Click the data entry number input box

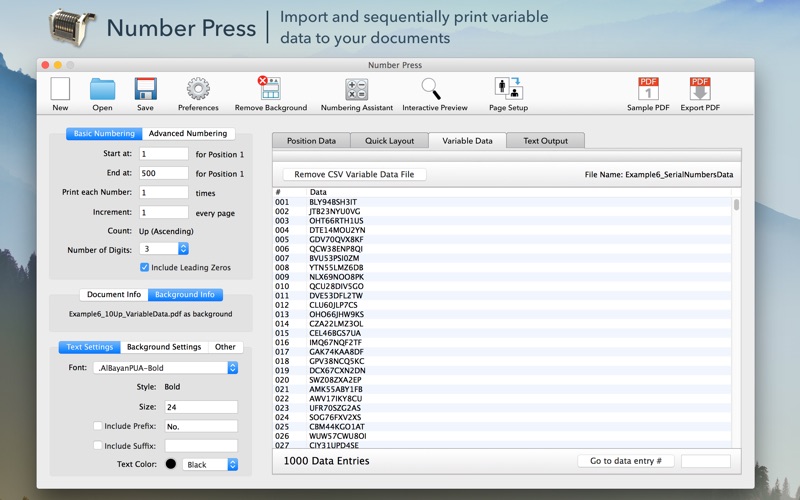click(x=706, y=461)
